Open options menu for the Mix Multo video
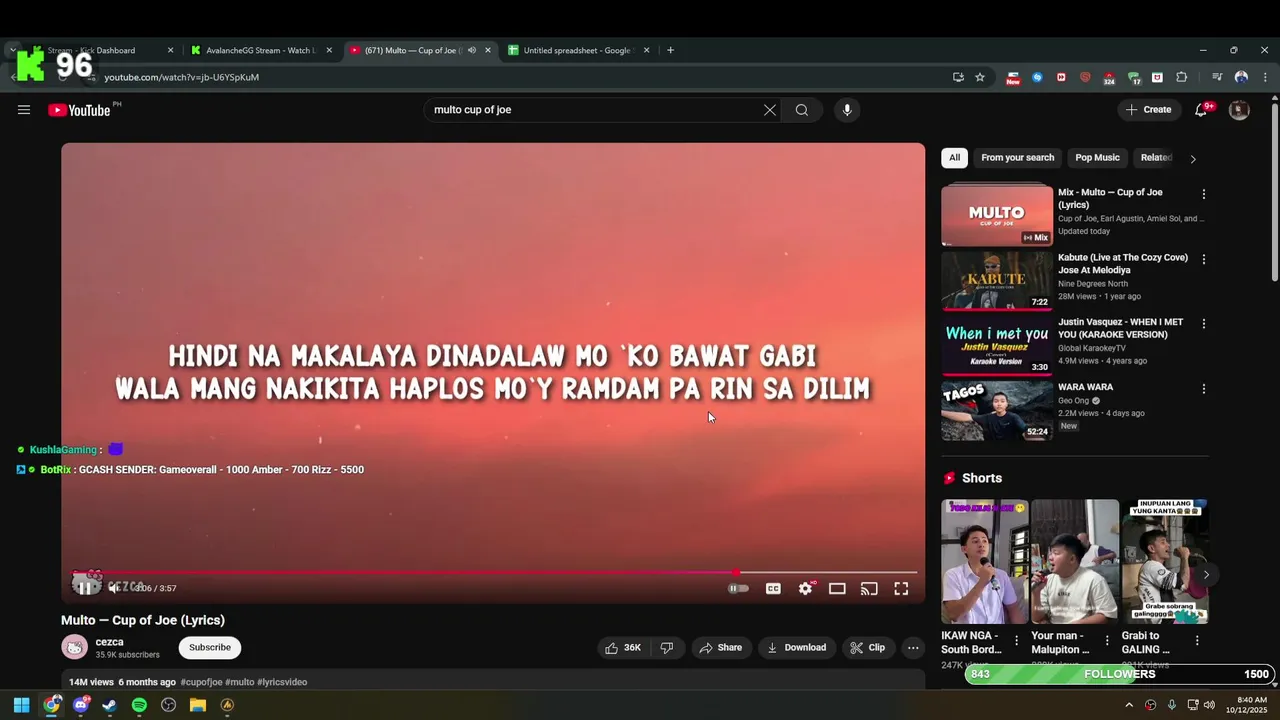1280x720 pixels. click(x=1203, y=194)
